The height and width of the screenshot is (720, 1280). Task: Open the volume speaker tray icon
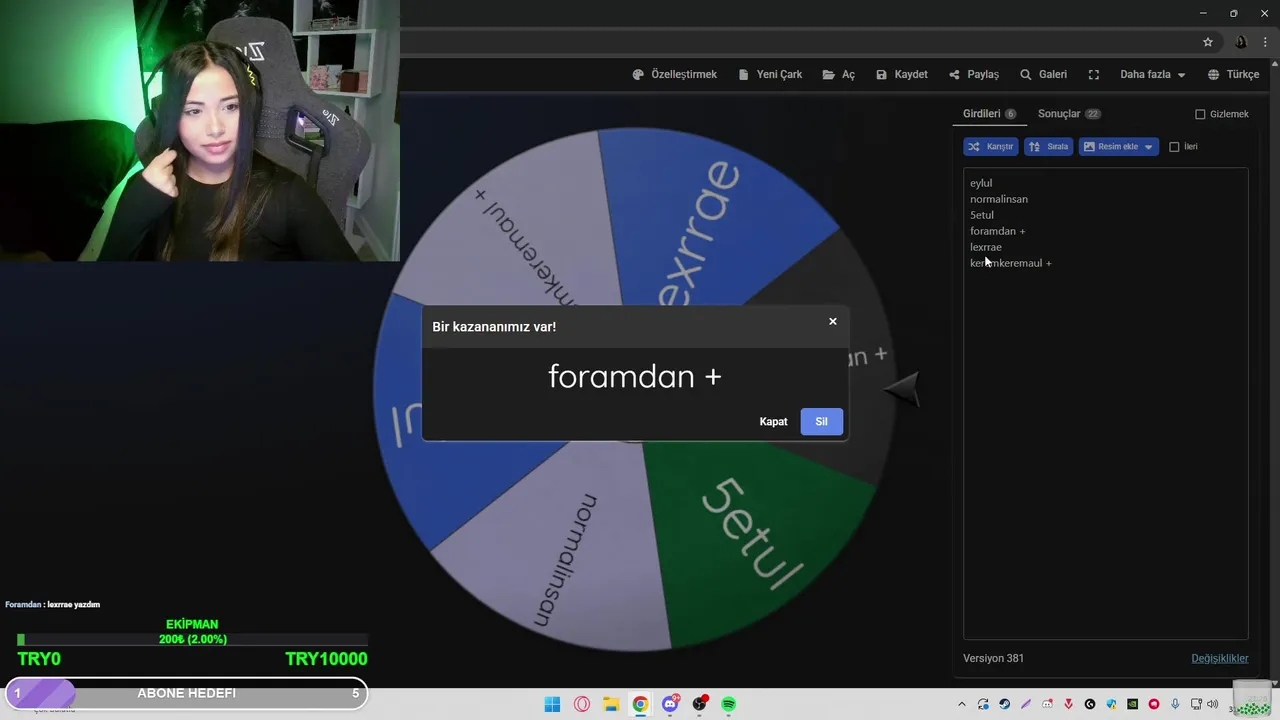tap(1212, 704)
